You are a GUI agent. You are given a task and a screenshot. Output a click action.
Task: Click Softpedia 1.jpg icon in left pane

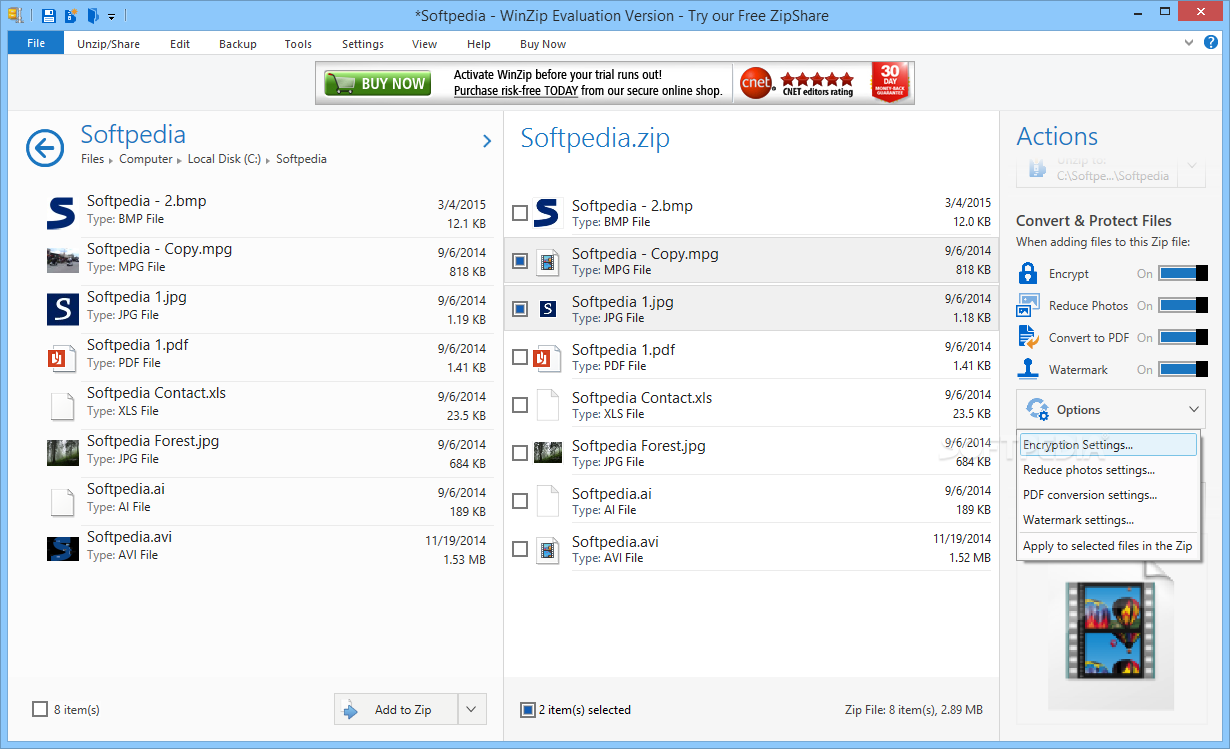coord(62,308)
